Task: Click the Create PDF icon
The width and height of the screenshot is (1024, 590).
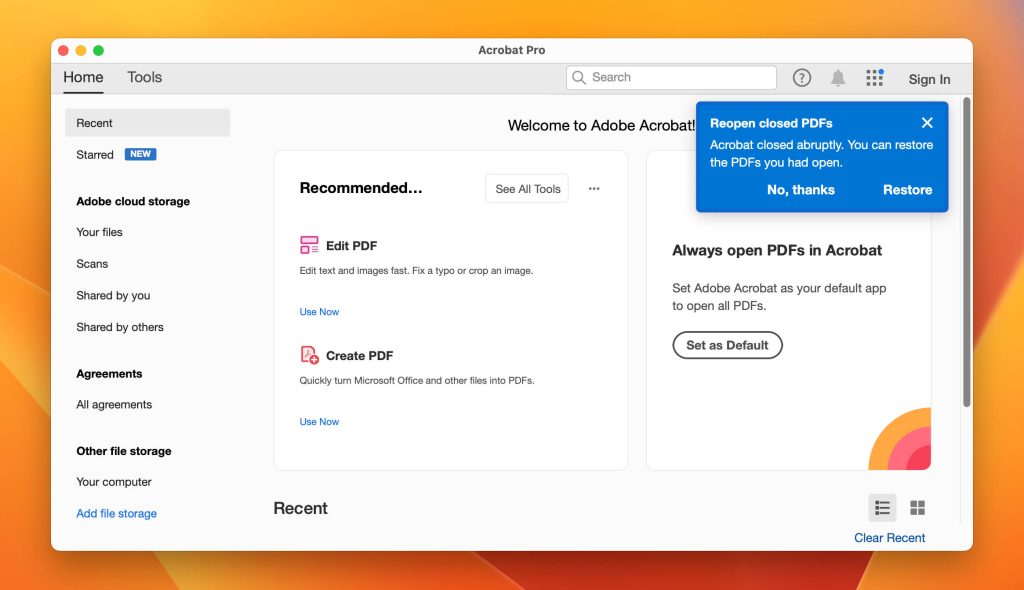Action: click(309, 355)
